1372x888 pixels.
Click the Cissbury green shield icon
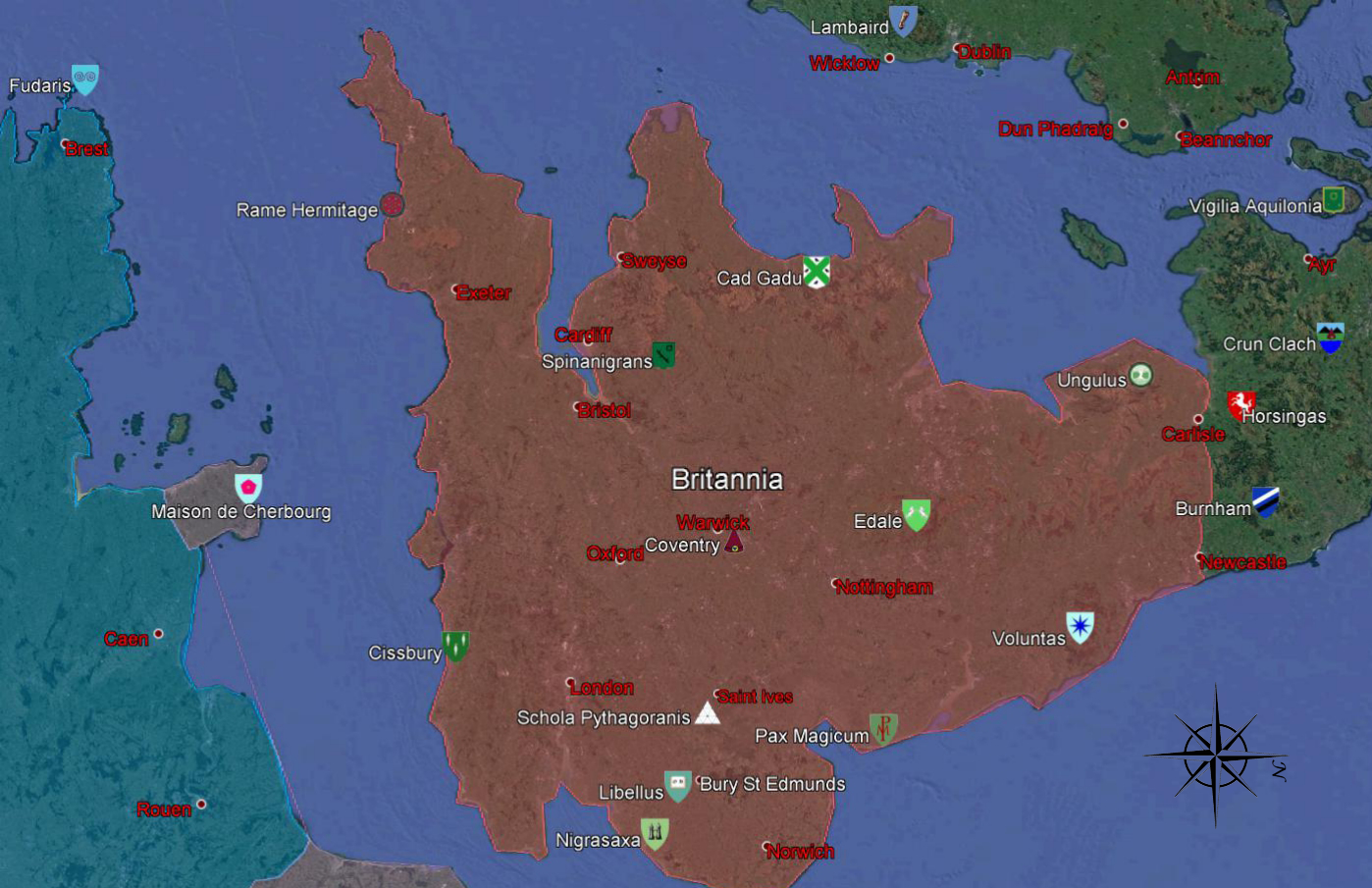(x=454, y=646)
